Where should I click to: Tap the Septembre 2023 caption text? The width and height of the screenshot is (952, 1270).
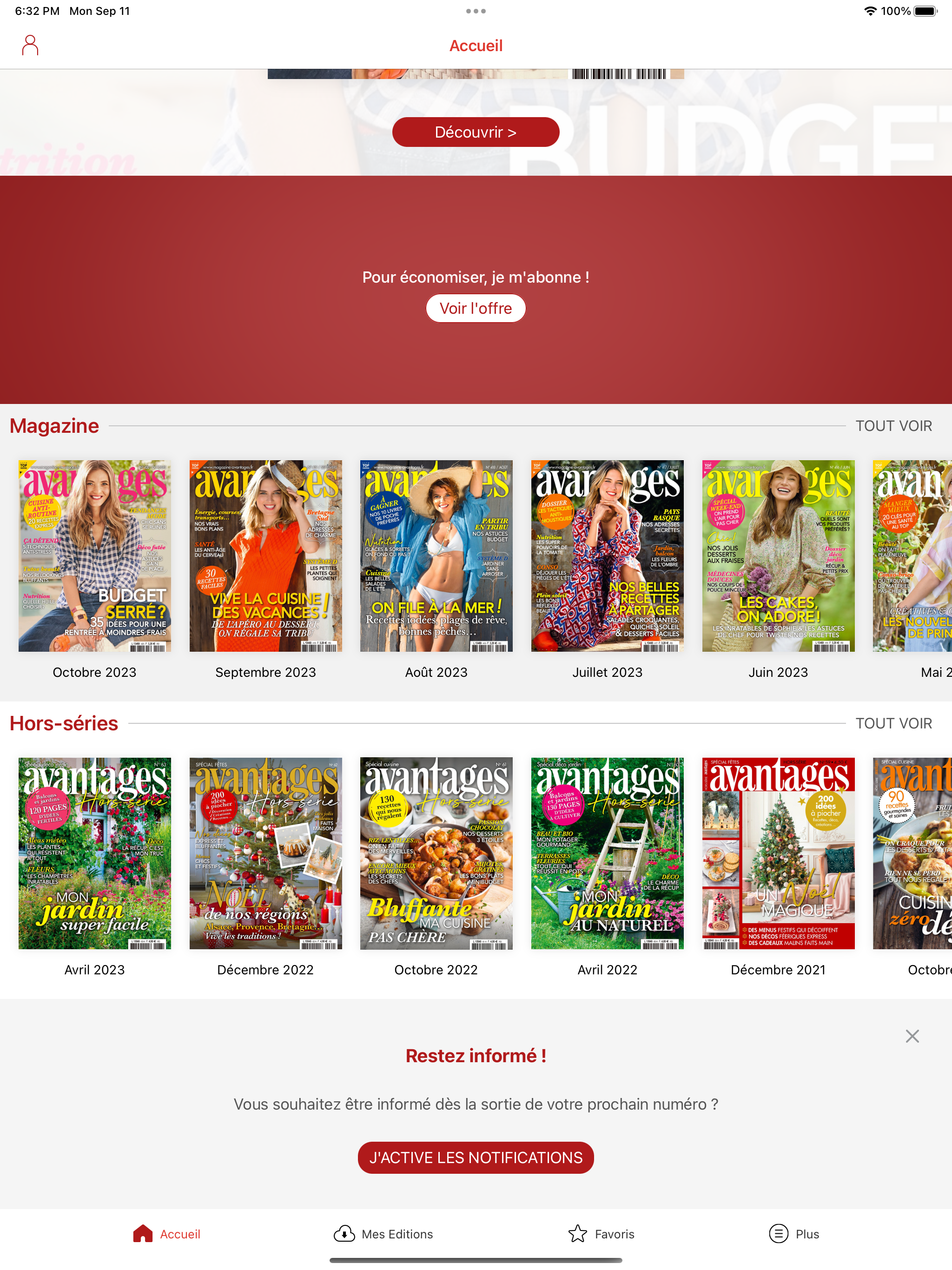pyautogui.click(x=266, y=672)
